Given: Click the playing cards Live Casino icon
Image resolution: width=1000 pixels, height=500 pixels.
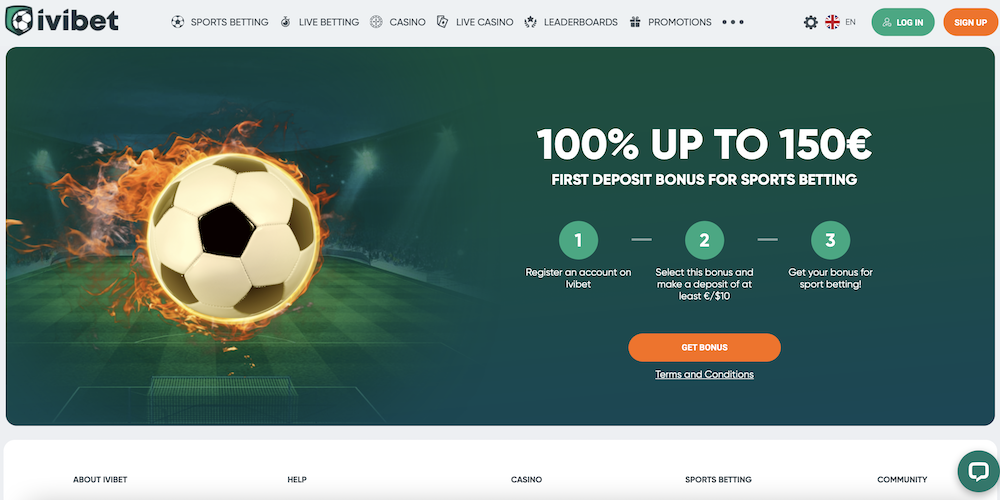Looking at the screenshot, I should pos(442,22).
